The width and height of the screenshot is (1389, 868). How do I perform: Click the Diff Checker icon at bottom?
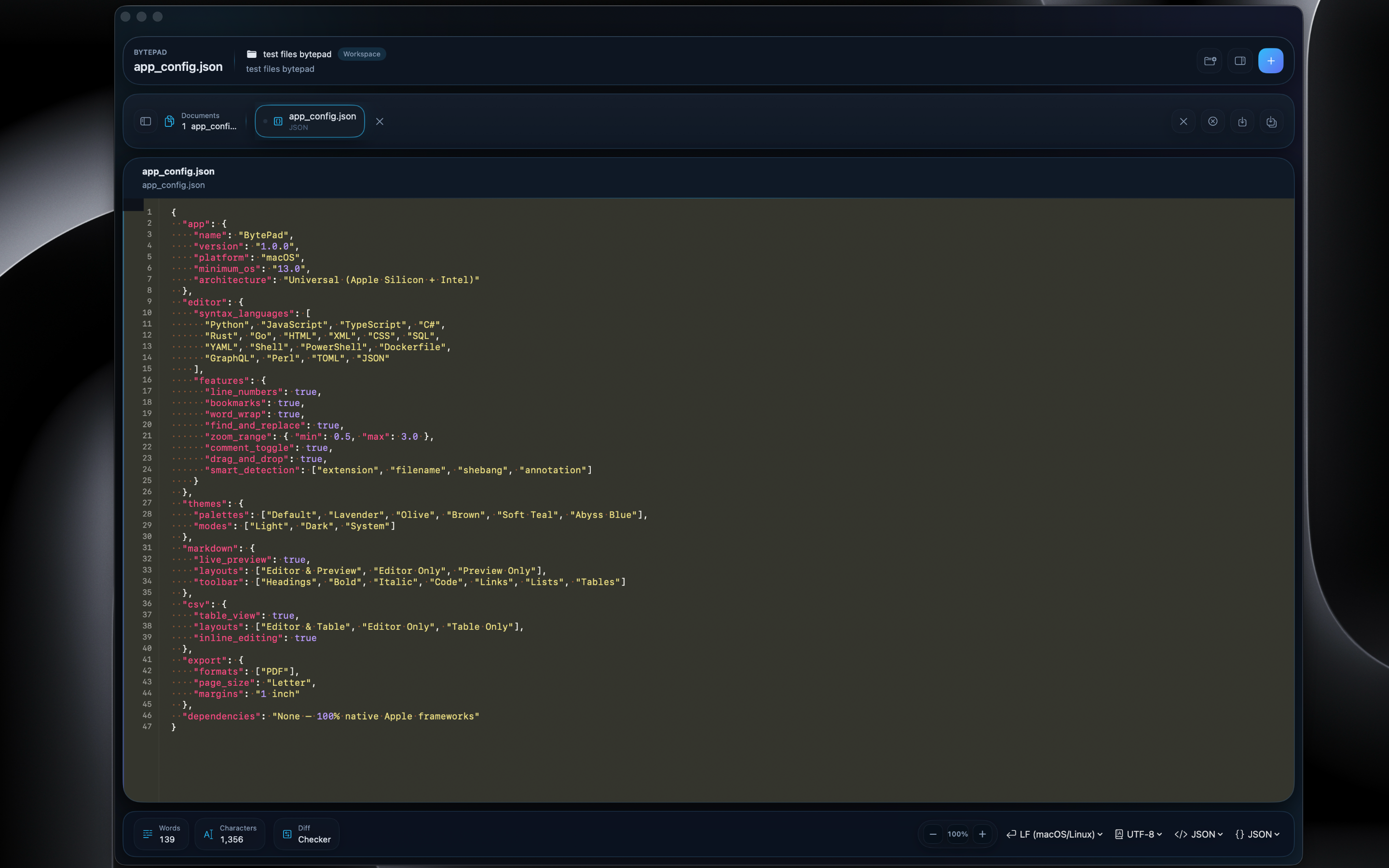point(288,834)
